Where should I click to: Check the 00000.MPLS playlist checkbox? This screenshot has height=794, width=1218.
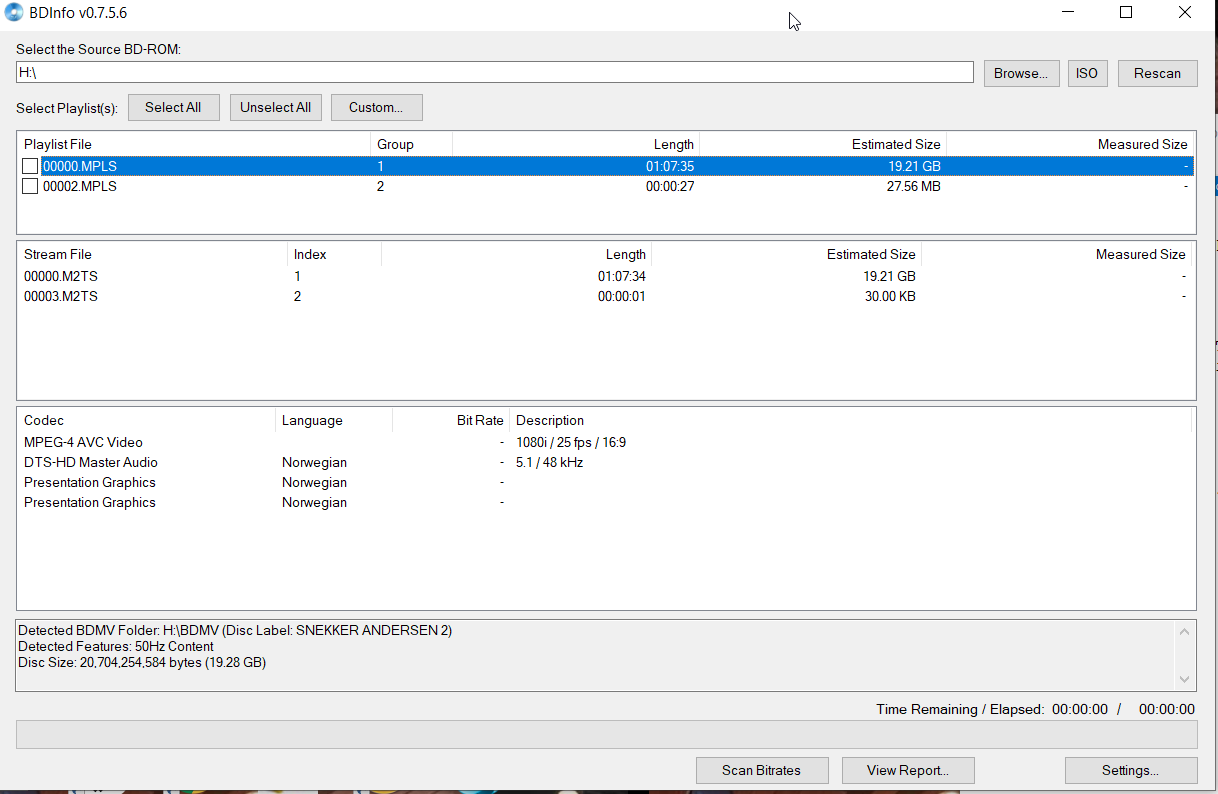coord(30,166)
